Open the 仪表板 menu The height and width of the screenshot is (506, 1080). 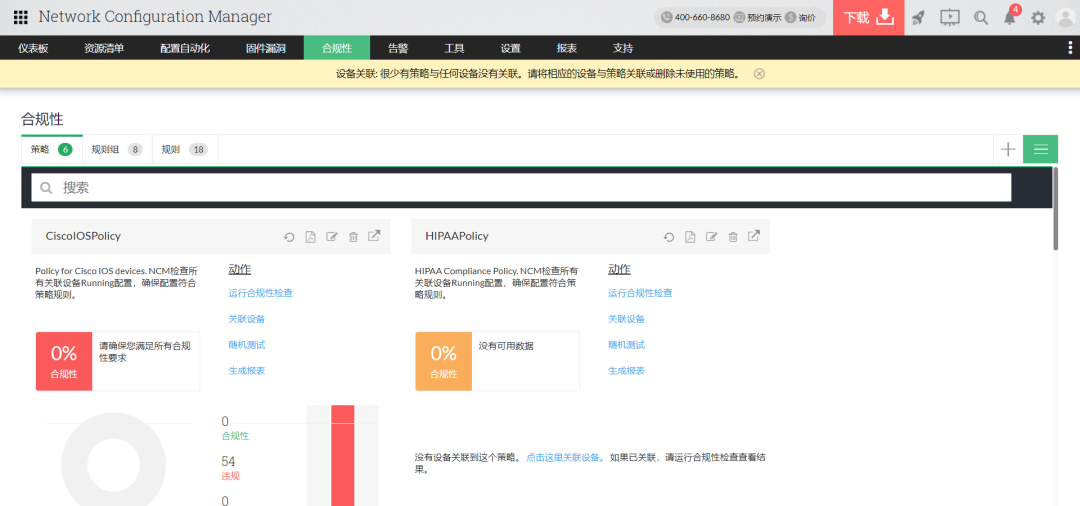33,48
